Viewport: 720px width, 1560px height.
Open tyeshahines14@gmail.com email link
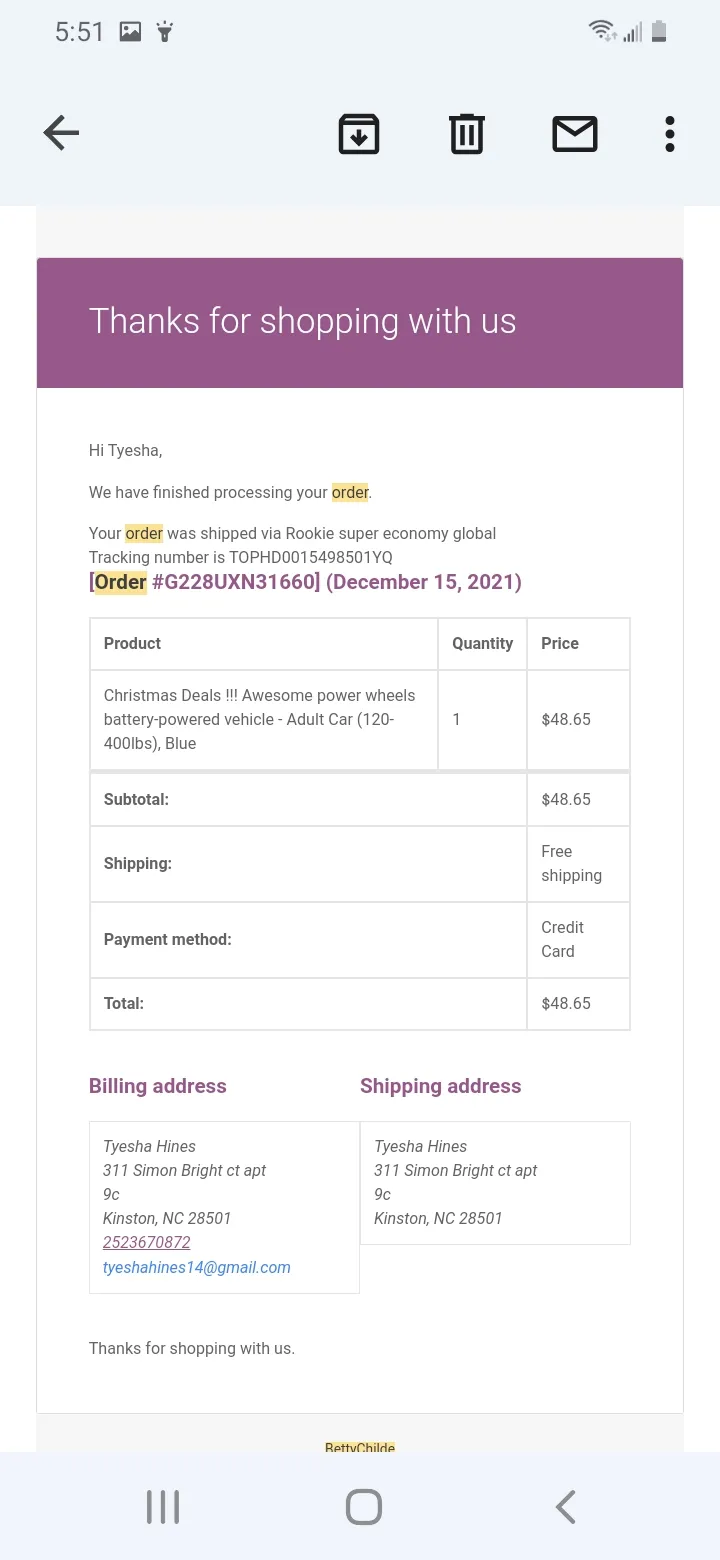pyautogui.click(x=197, y=1267)
